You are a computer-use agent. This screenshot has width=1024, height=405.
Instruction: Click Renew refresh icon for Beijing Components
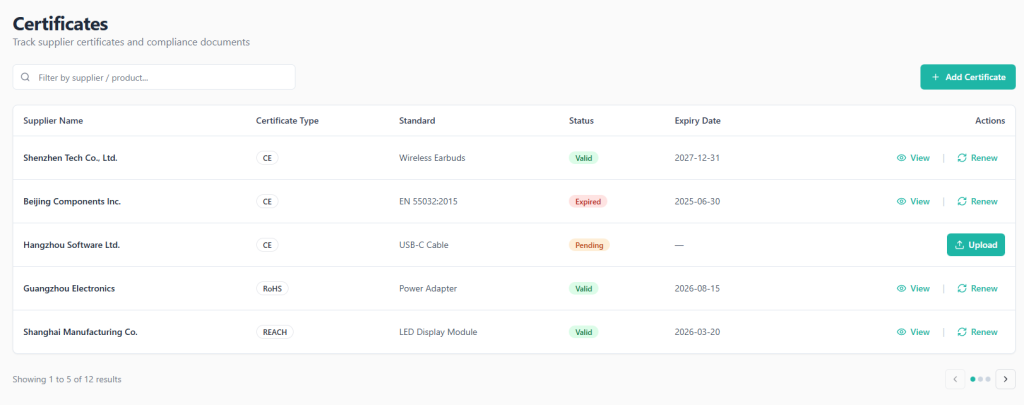pyautogui.click(x=962, y=201)
